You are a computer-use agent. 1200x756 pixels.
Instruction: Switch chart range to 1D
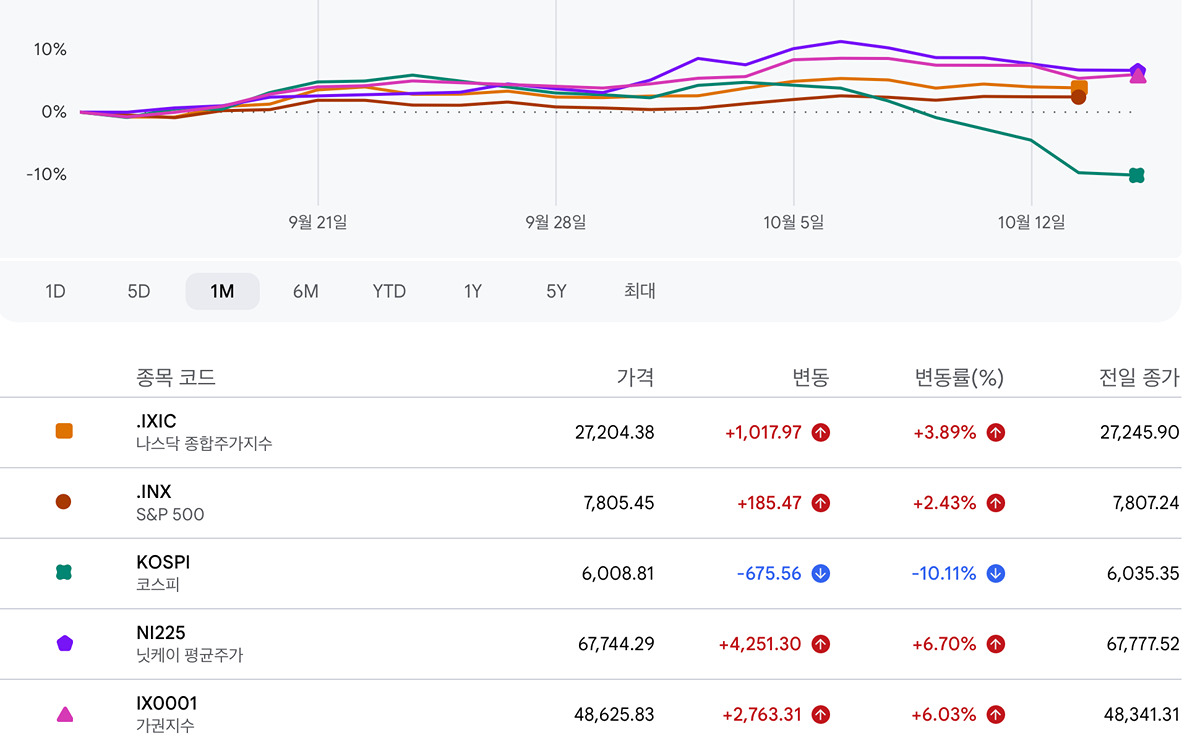coord(55,292)
